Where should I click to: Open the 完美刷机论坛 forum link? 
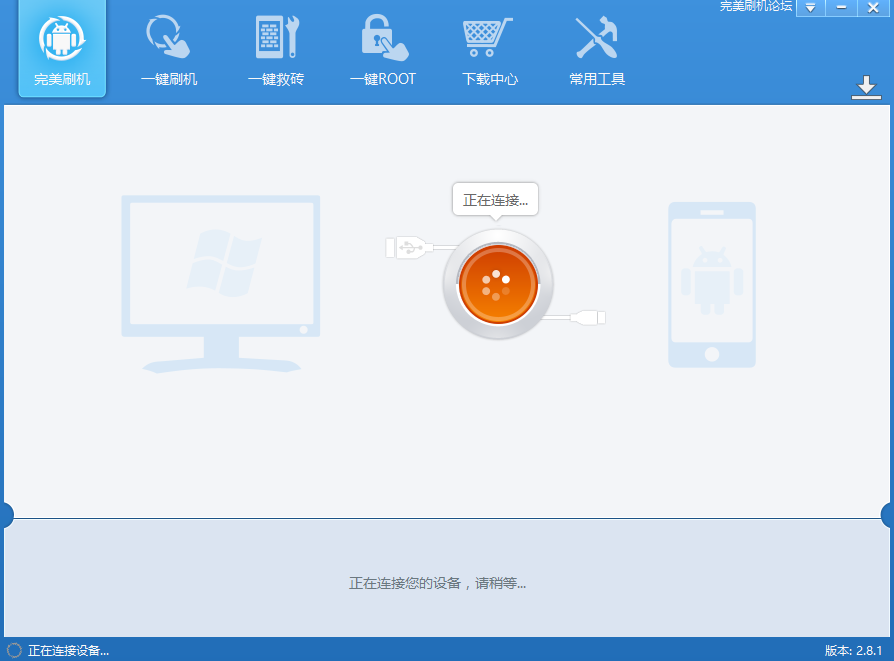(755, 6)
